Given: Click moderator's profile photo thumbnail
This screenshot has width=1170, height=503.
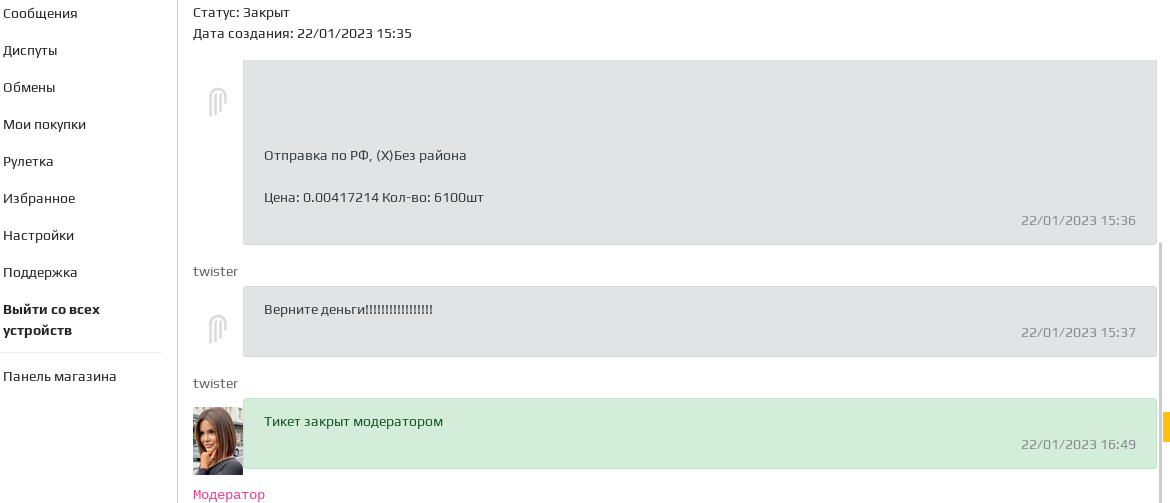Looking at the screenshot, I should [x=218, y=440].
